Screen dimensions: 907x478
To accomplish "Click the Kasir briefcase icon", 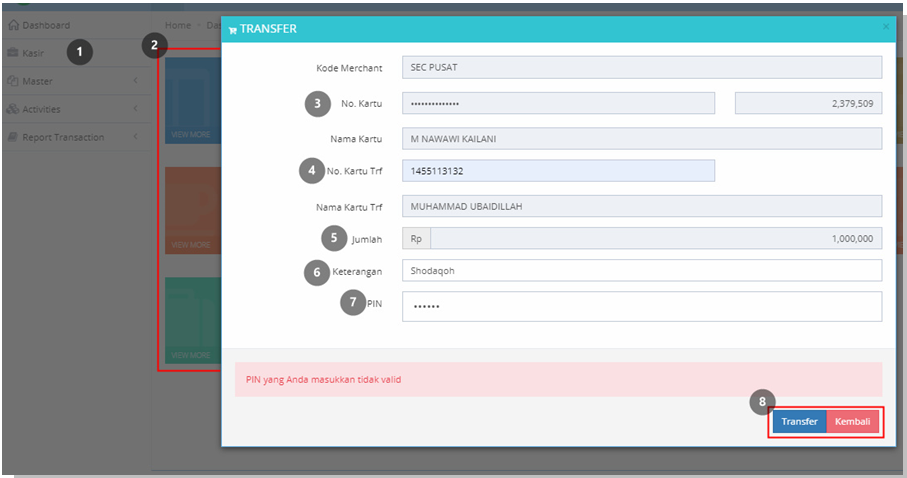I will click(13, 53).
